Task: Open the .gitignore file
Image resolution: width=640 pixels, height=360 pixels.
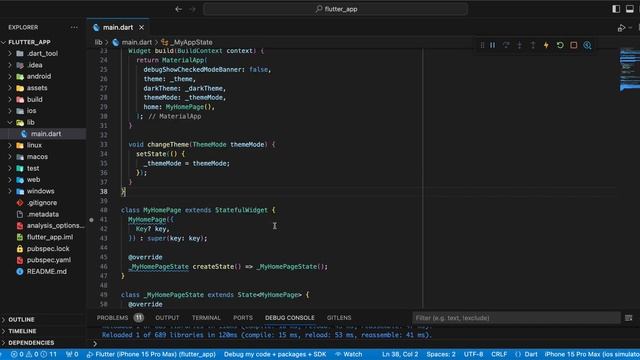Action: point(43,202)
